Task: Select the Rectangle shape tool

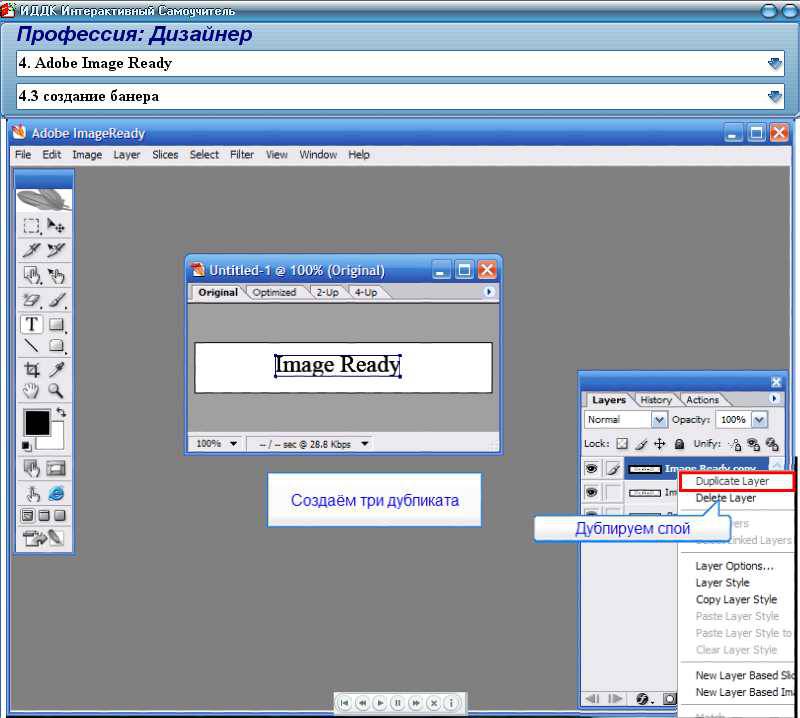Action: (x=56, y=324)
